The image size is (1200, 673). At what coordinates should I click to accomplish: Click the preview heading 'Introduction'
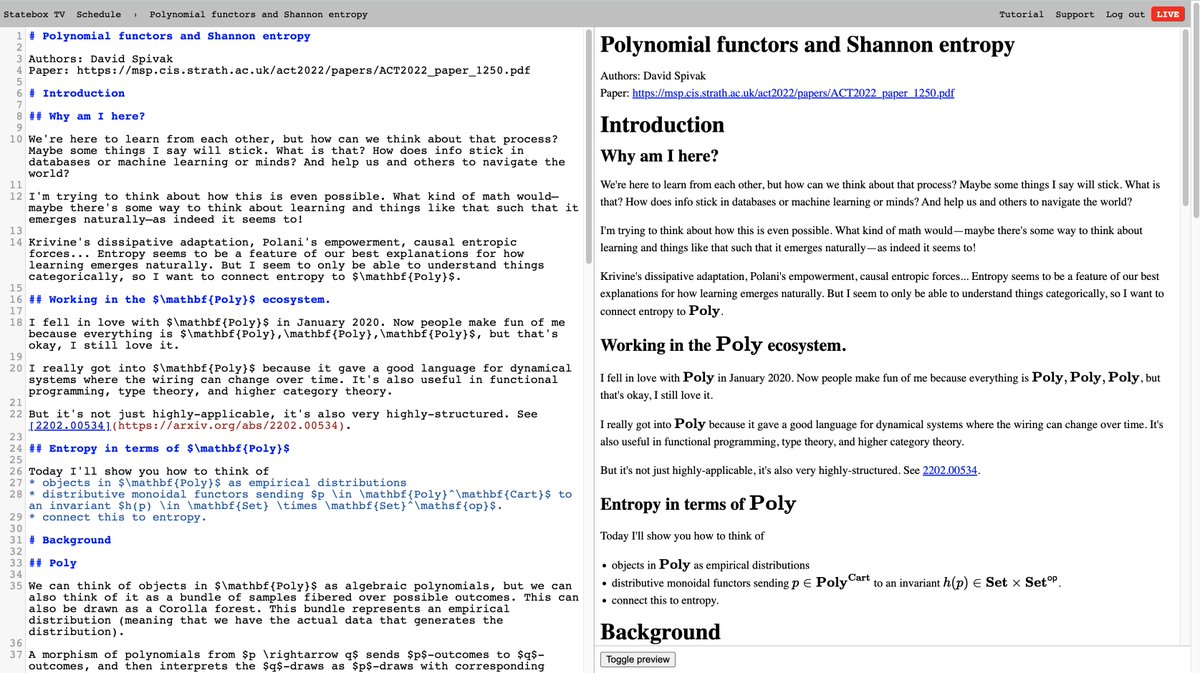(662, 125)
